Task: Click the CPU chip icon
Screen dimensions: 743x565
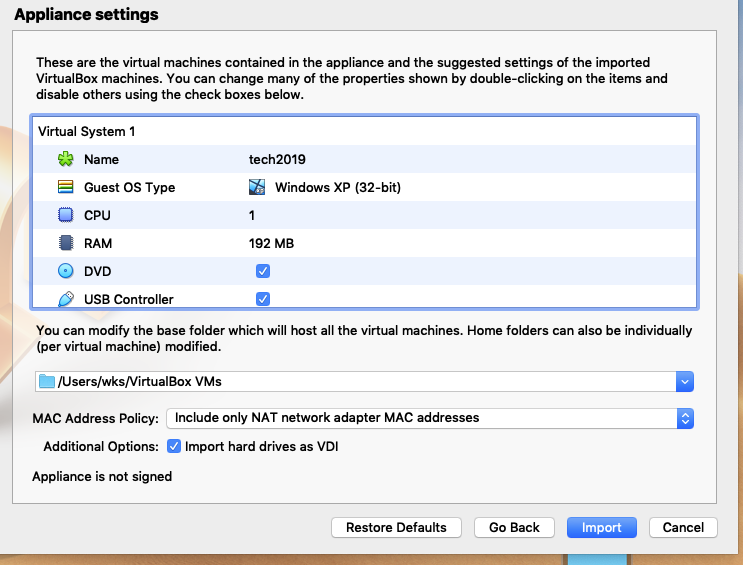Action: click(x=65, y=215)
